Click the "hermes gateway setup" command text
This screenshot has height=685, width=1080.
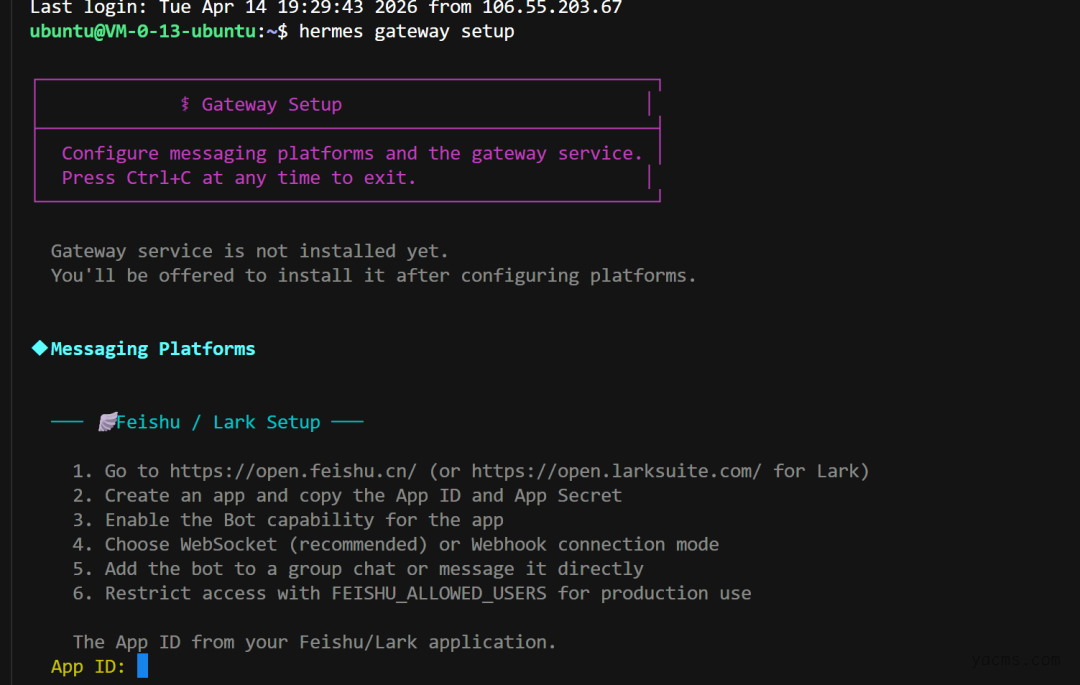pos(406,32)
